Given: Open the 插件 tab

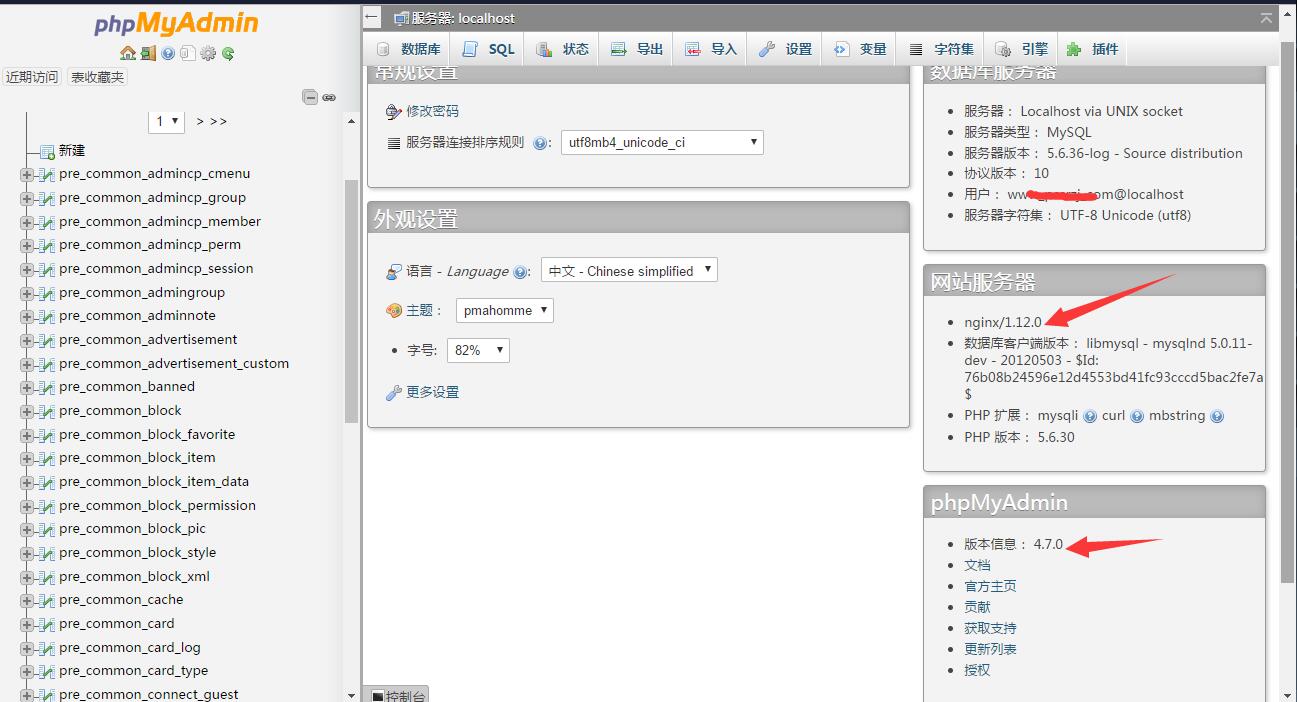Looking at the screenshot, I should point(1093,49).
